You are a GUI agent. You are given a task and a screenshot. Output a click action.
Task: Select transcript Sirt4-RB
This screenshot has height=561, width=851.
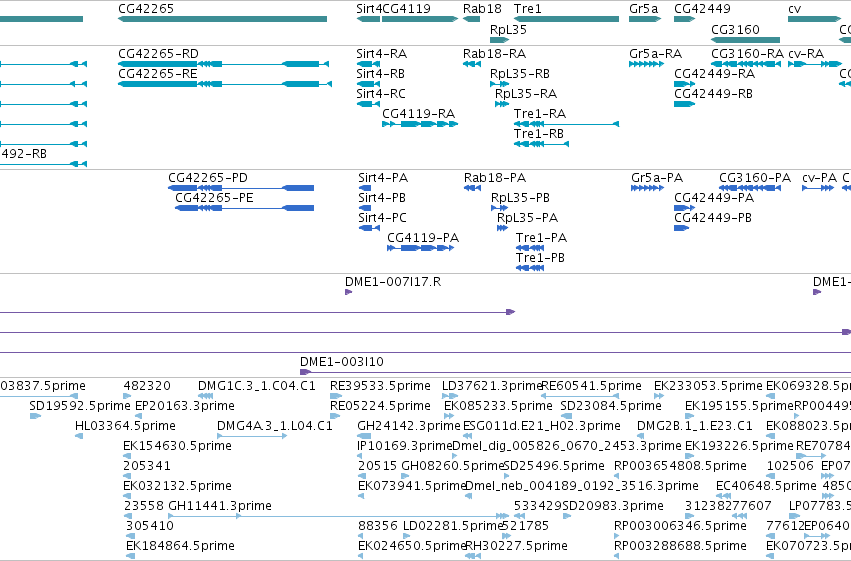coord(380,74)
